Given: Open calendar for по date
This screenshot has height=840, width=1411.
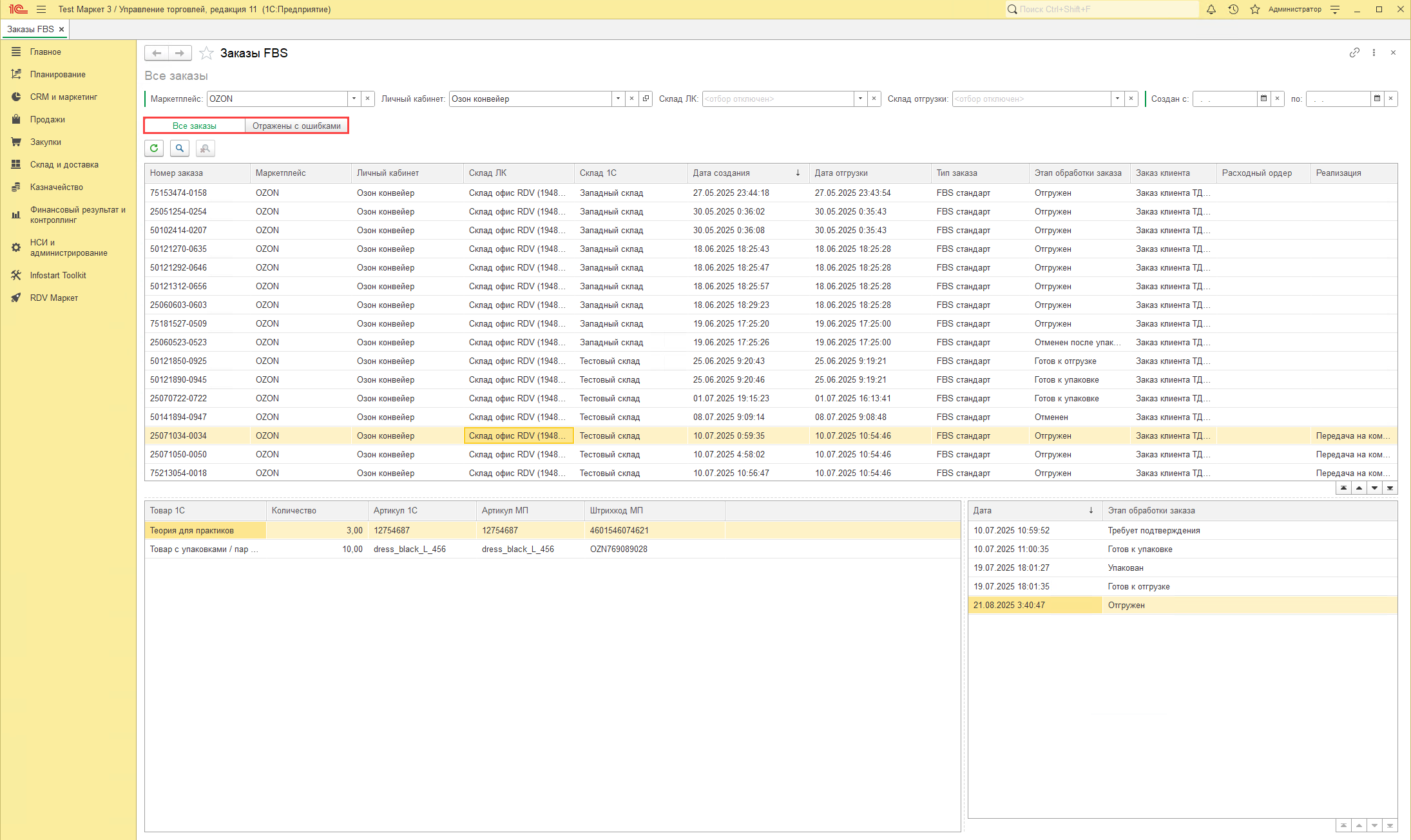Looking at the screenshot, I should (1377, 99).
